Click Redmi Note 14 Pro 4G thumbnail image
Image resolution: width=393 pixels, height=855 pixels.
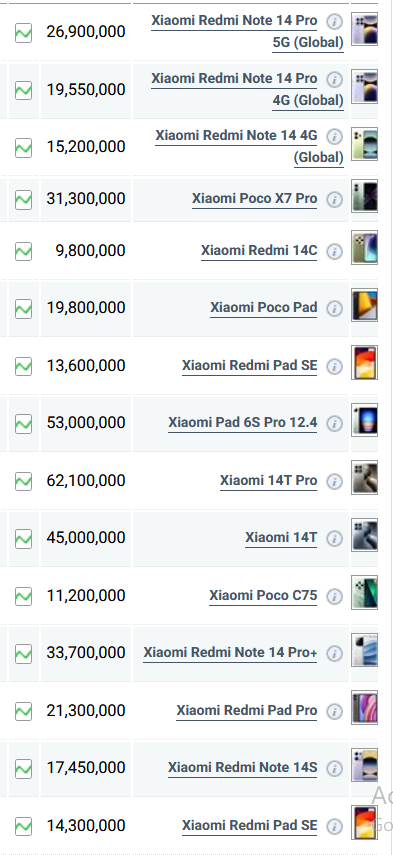pyautogui.click(x=364, y=86)
